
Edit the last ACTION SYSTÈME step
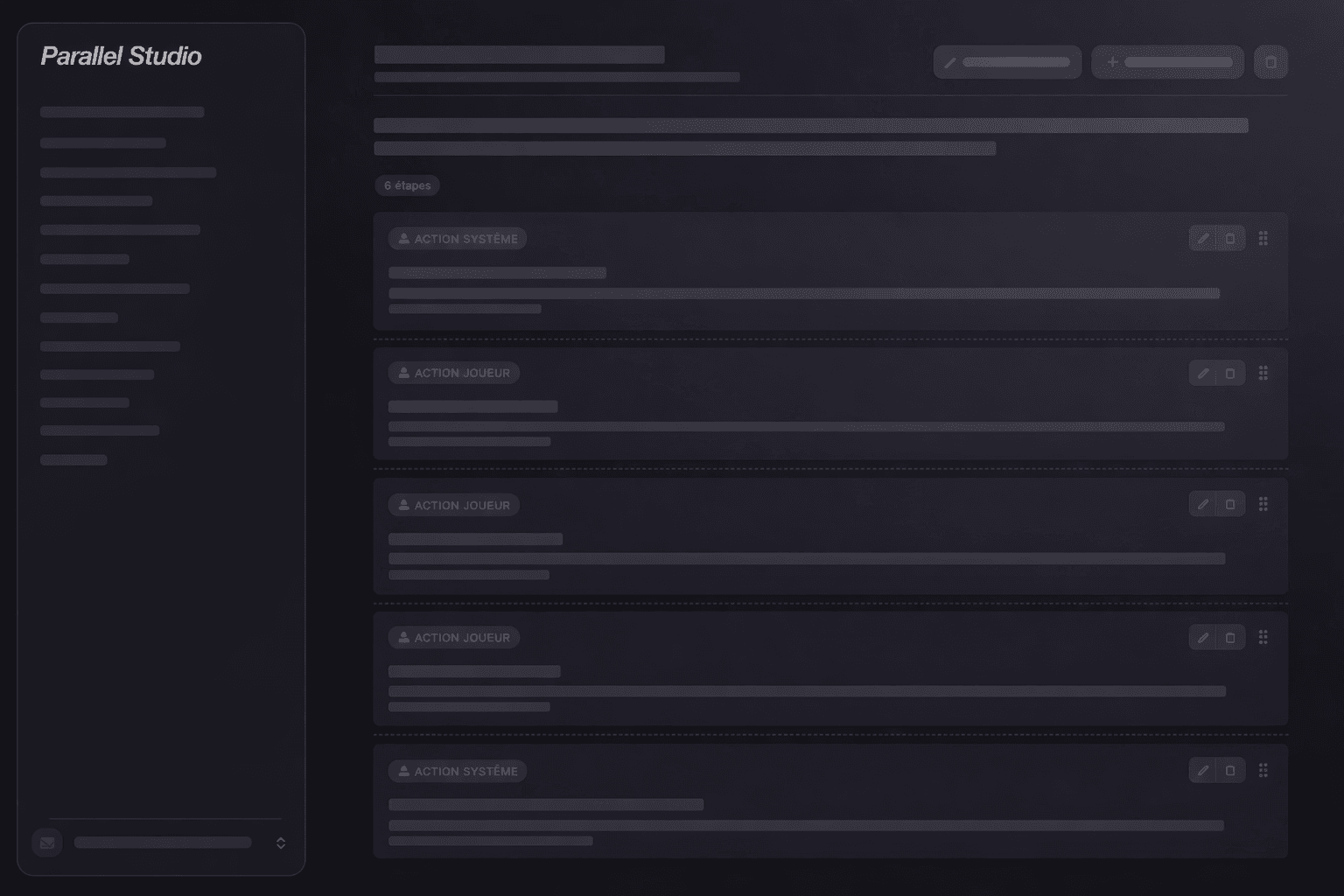1203,771
